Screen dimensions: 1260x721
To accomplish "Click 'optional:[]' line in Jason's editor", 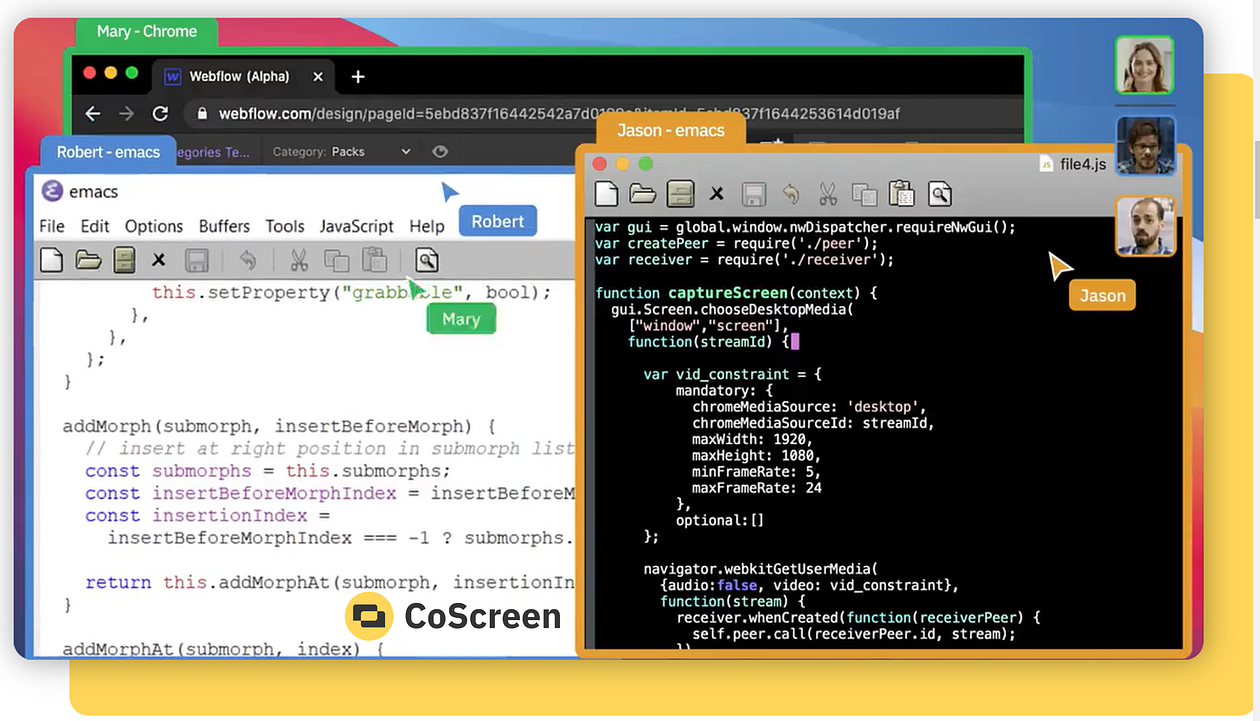I will pyautogui.click(x=720, y=520).
